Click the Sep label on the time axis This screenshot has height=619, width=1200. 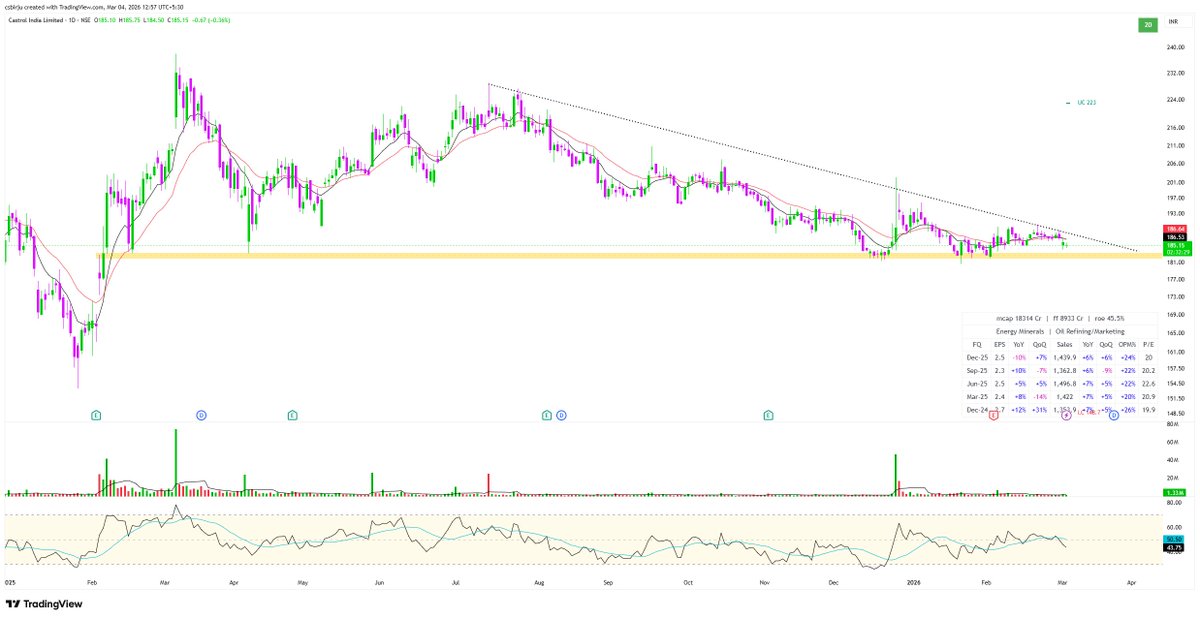coord(608,580)
